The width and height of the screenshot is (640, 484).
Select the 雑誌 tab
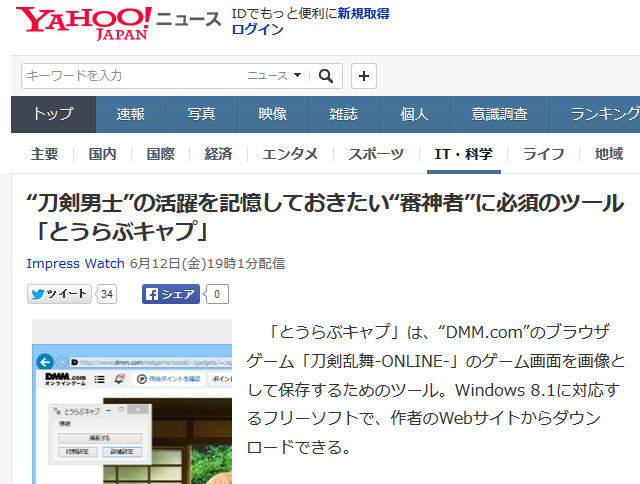coord(344,114)
